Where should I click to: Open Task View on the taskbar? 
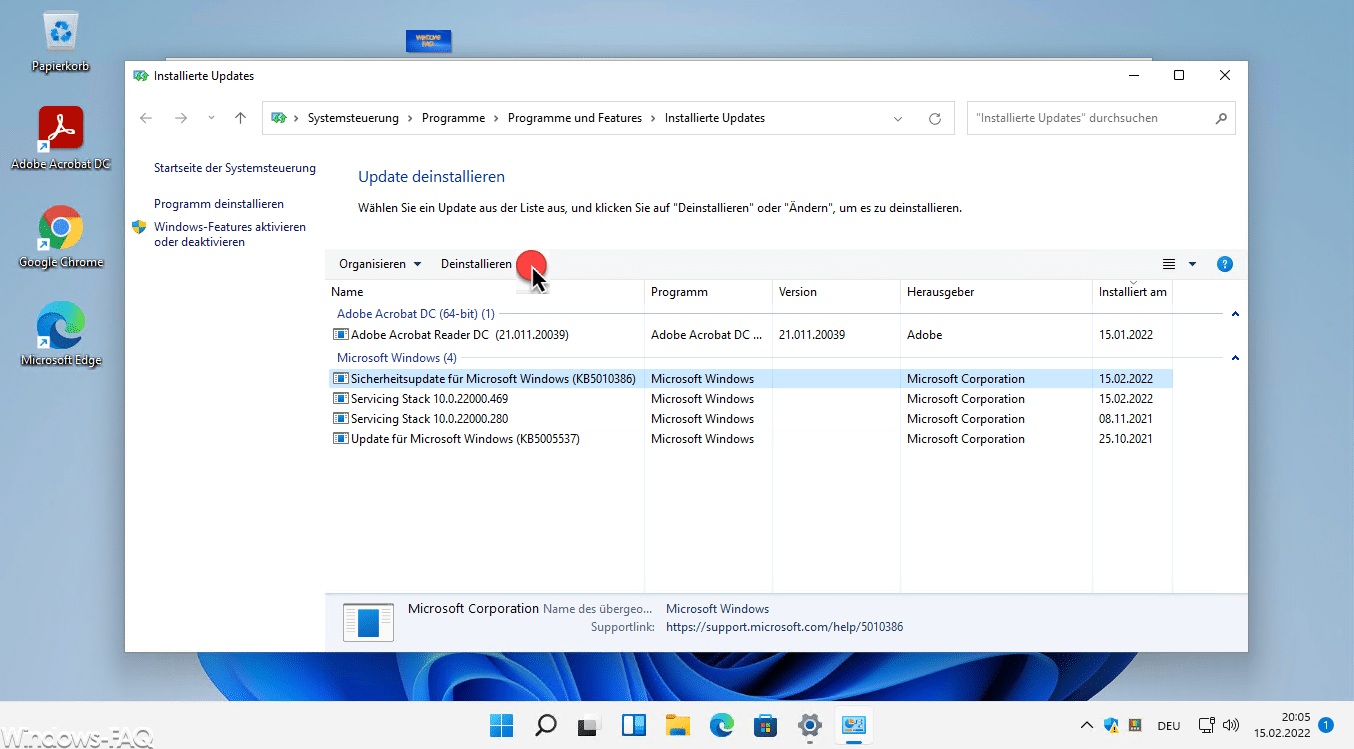point(590,725)
